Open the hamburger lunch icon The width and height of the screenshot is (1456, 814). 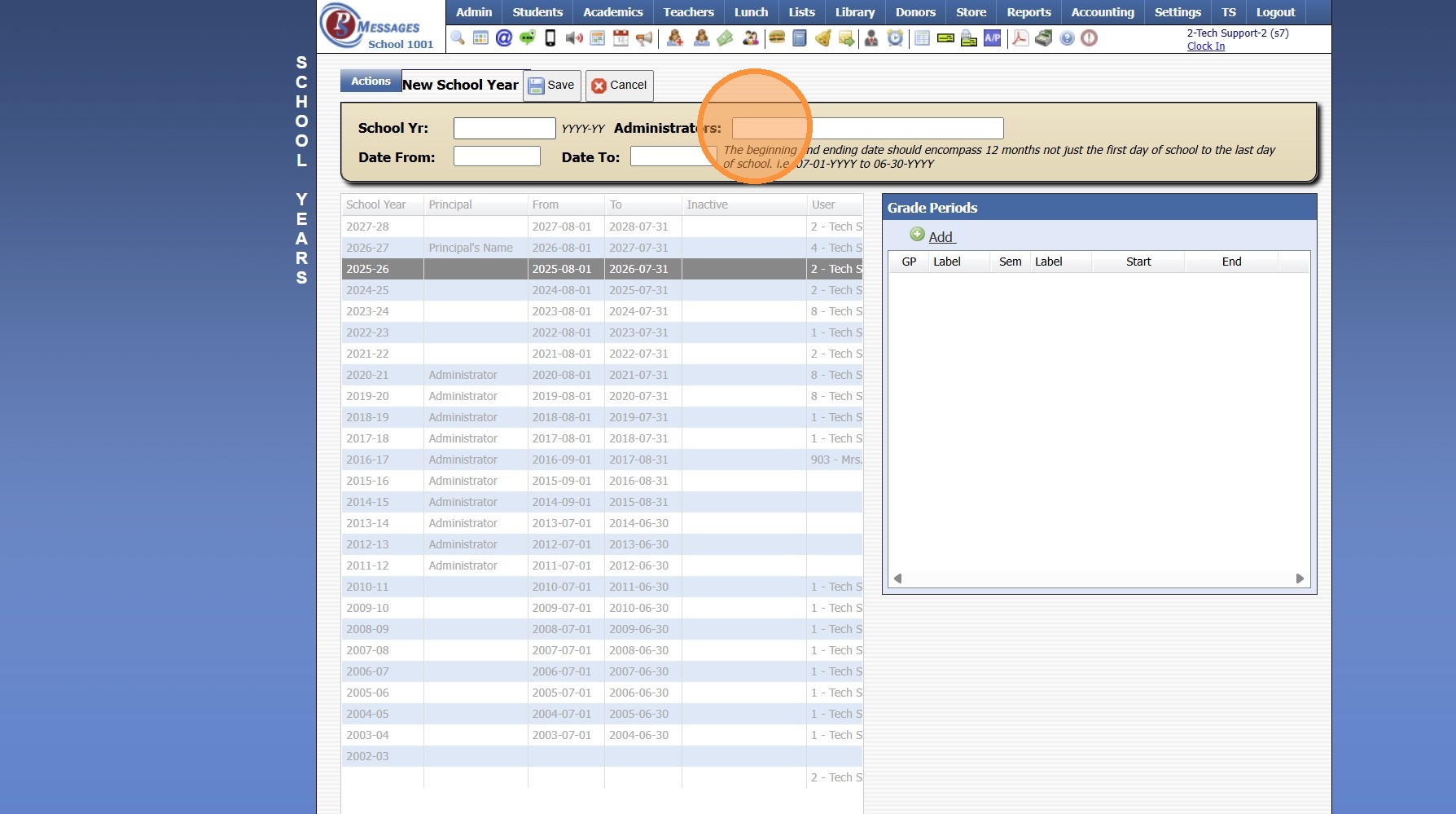click(x=777, y=38)
